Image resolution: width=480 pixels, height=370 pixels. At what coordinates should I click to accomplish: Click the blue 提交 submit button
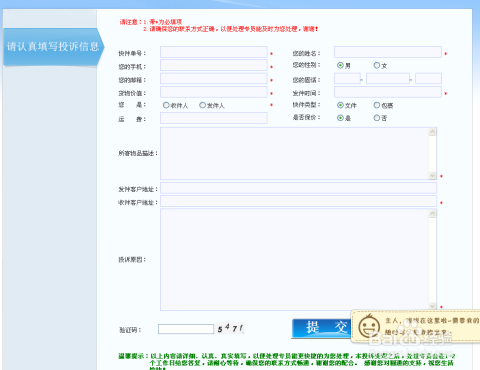click(x=321, y=328)
